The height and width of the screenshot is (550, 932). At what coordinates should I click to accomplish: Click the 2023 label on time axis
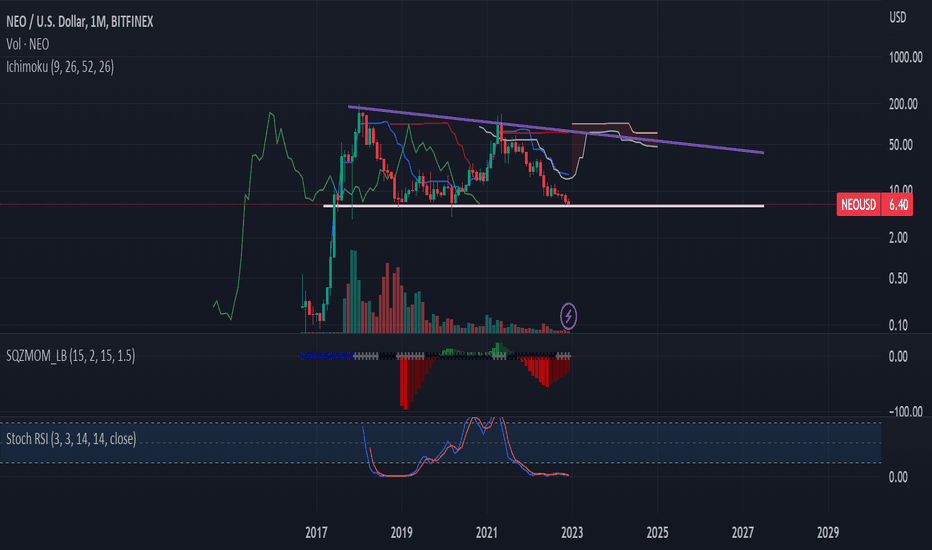point(572,532)
